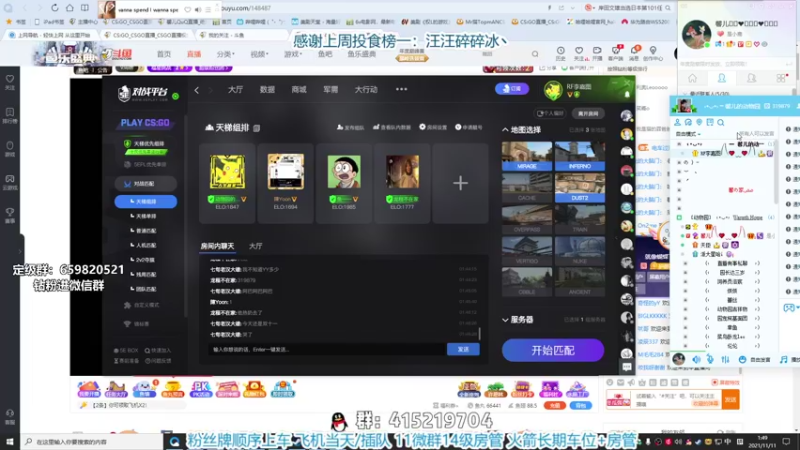The image size is (800, 450).
Task: Open 锦标赛 trophy item in sidebar
Action: tap(138, 324)
